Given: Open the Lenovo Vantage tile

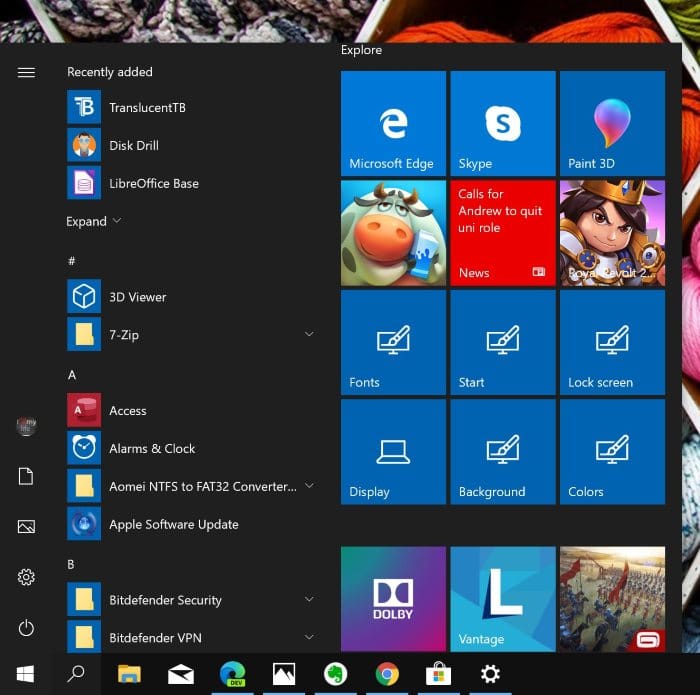Looking at the screenshot, I should click(503, 599).
